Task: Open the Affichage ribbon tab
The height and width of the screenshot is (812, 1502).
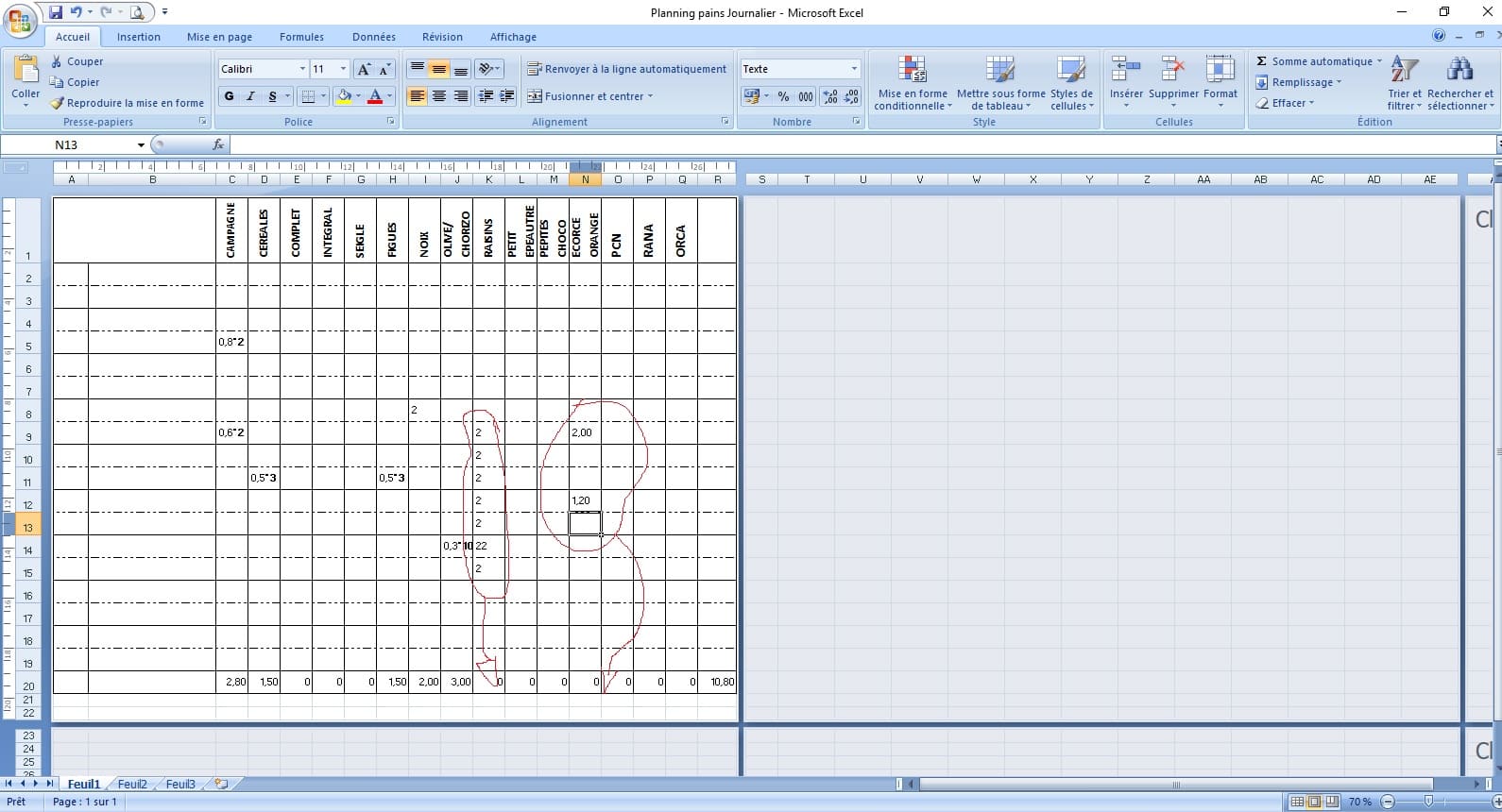Action: pos(513,37)
